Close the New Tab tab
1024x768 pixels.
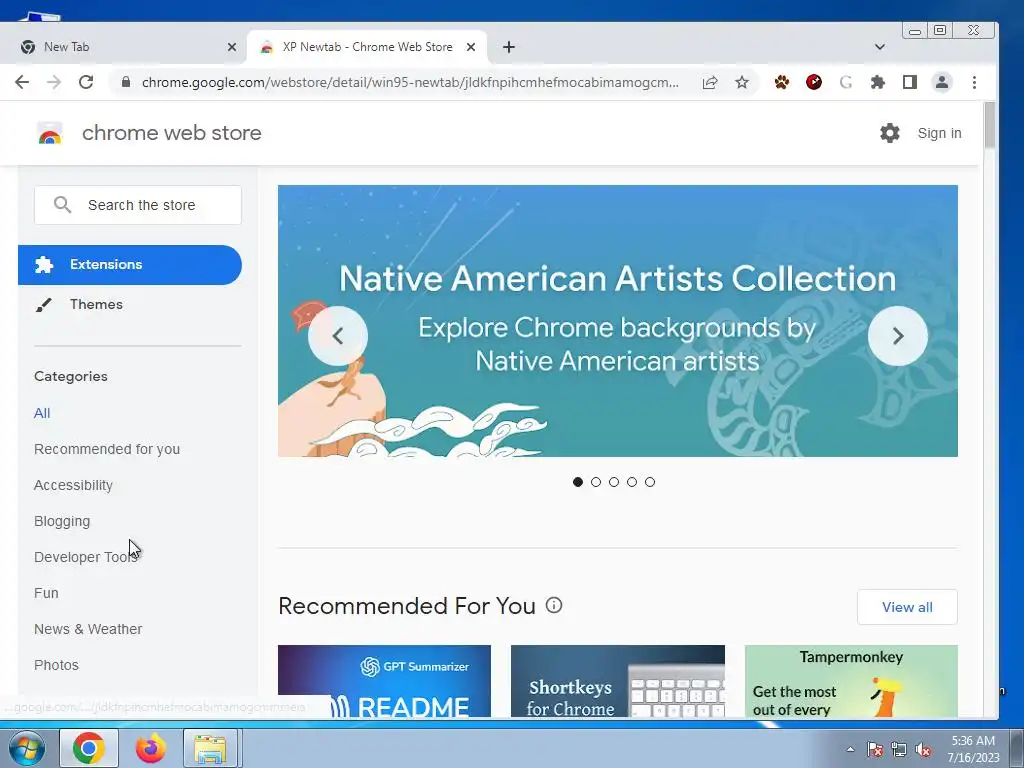coord(232,47)
